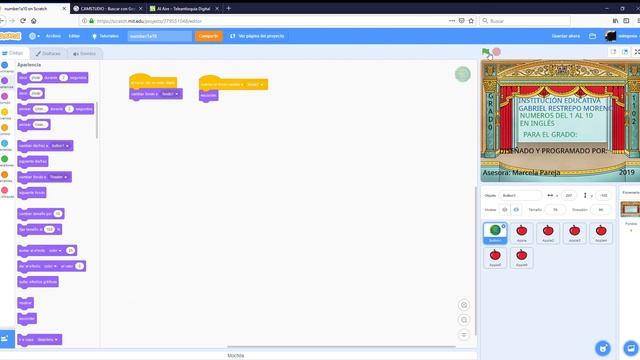Open the Mochila bar at the bottom
The height and width of the screenshot is (360, 640).
click(x=236, y=356)
